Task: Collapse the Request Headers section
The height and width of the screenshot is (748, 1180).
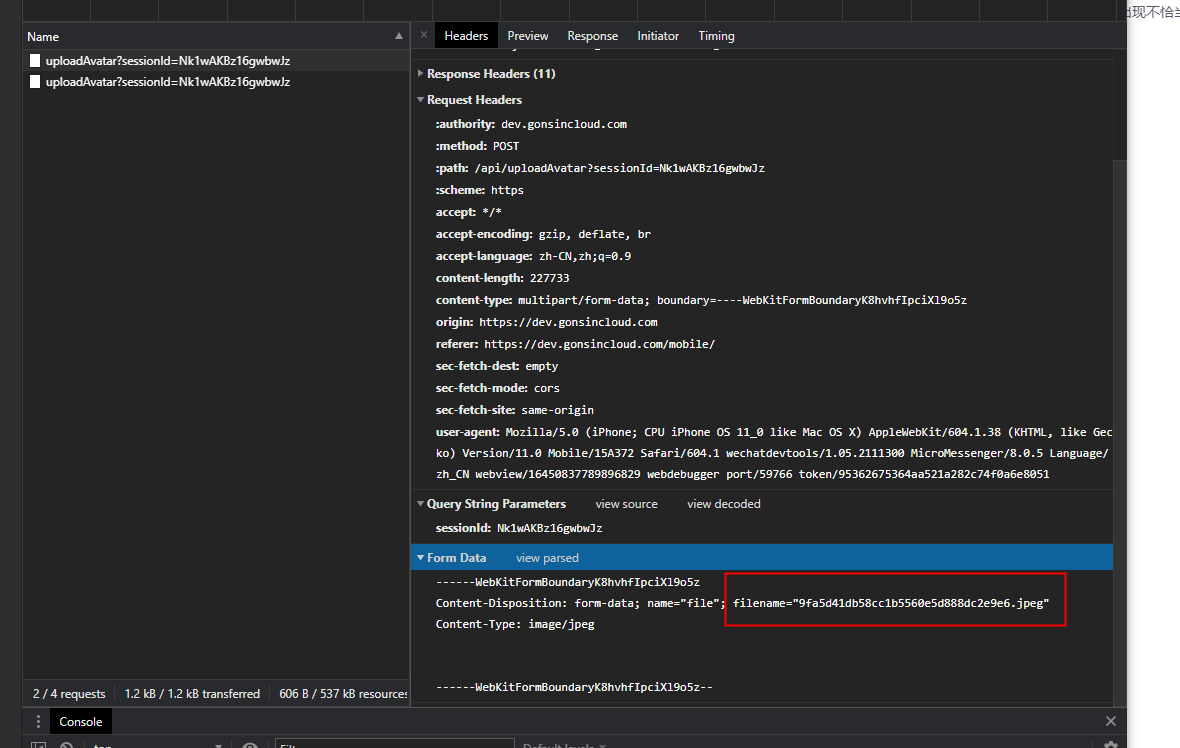Action: pos(421,99)
